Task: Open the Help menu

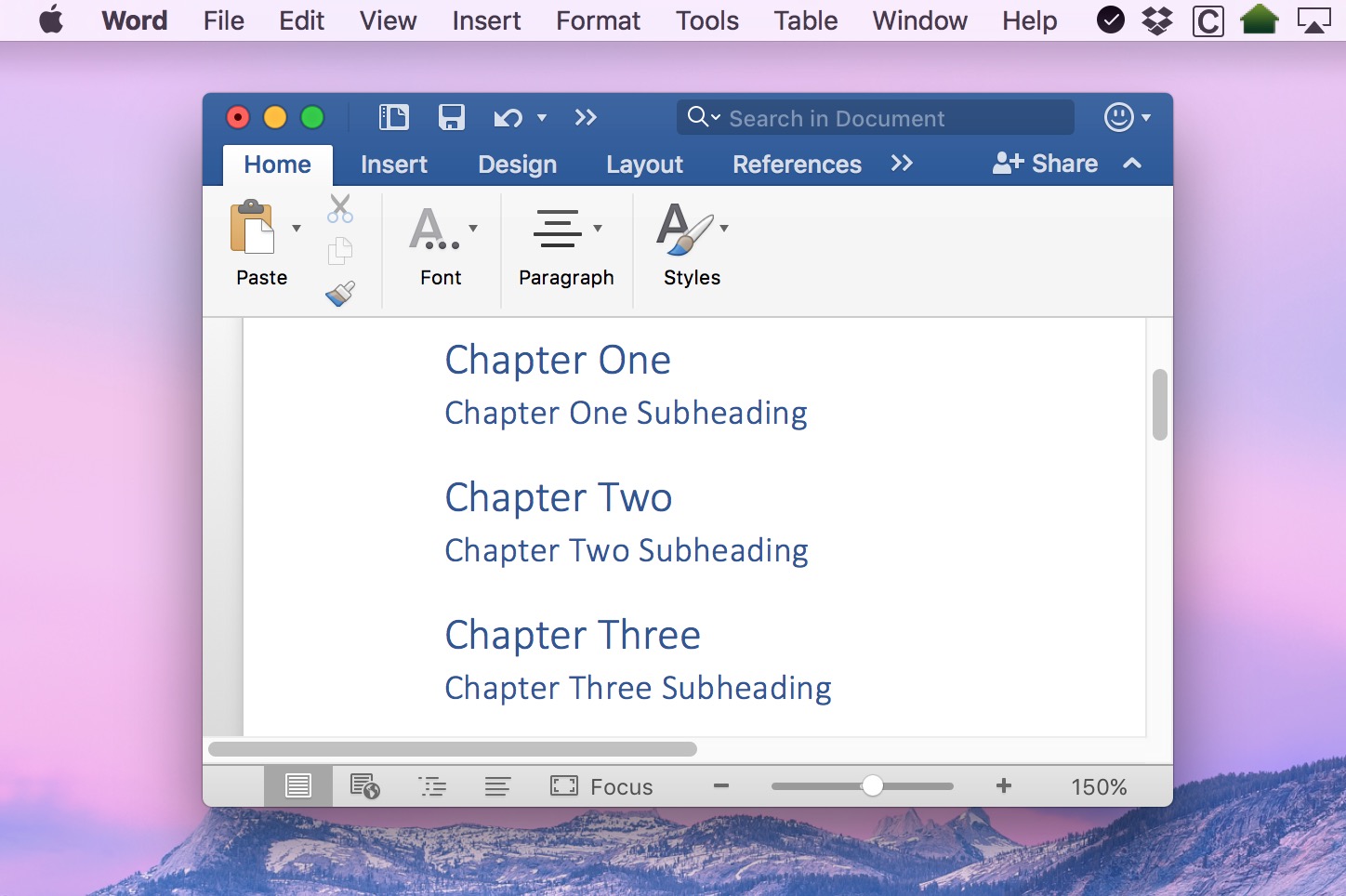Action: point(1030,20)
